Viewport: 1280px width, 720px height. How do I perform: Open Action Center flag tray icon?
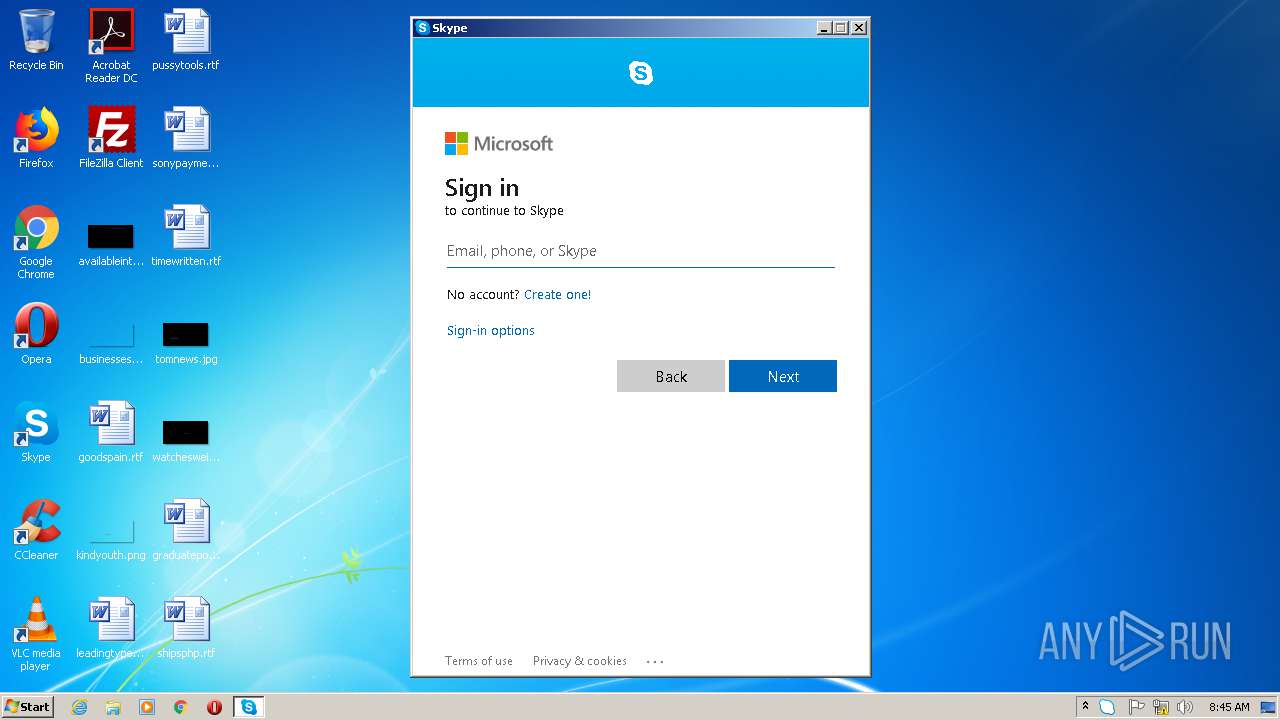[x=1136, y=707]
